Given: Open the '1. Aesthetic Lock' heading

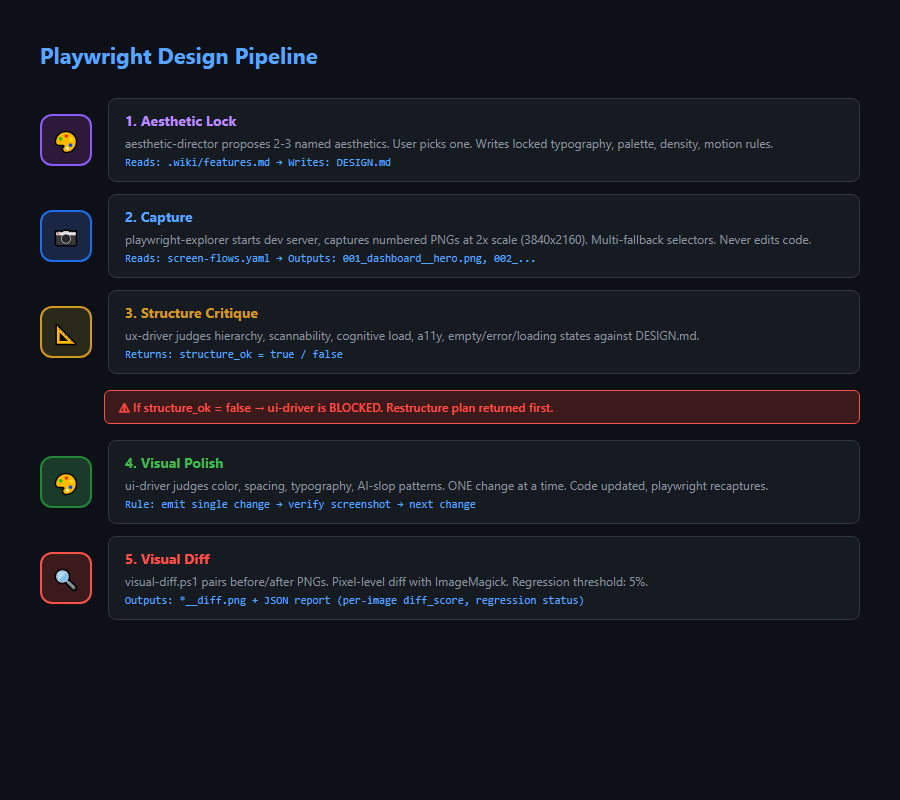Looking at the screenshot, I should (181, 121).
